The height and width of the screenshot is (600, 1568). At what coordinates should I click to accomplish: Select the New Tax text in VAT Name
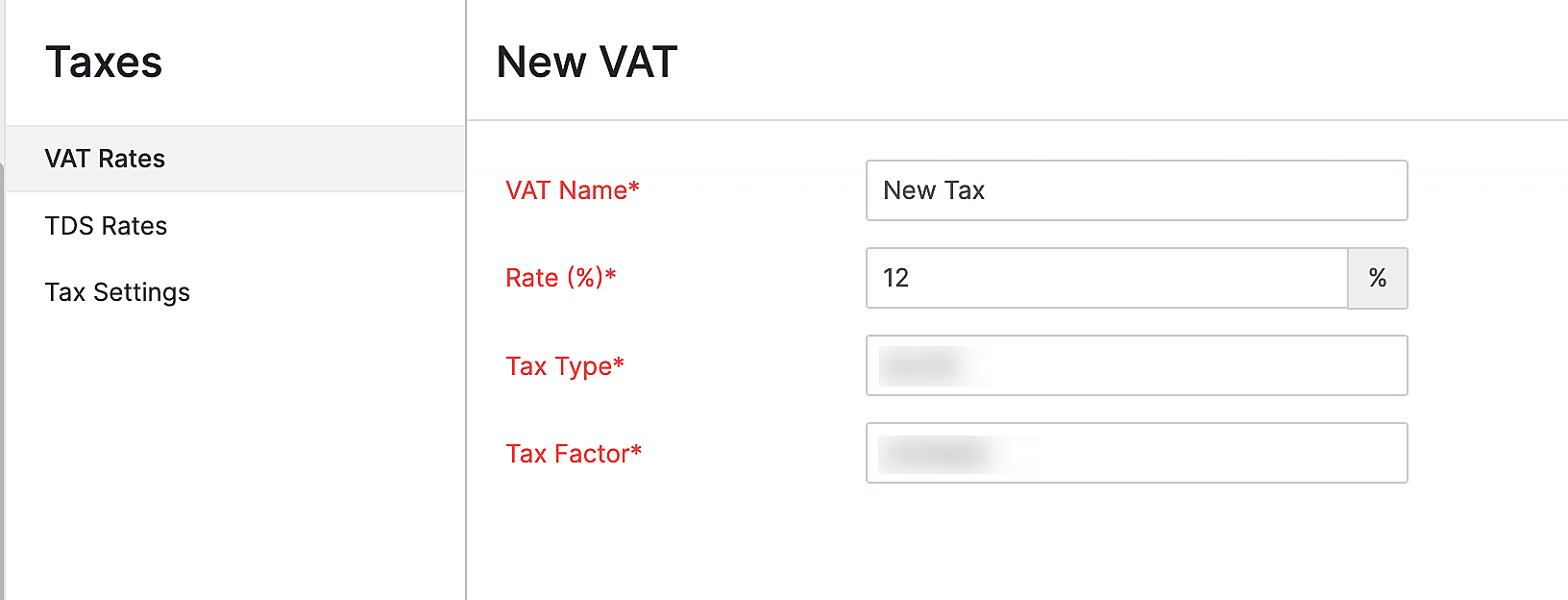(934, 190)
